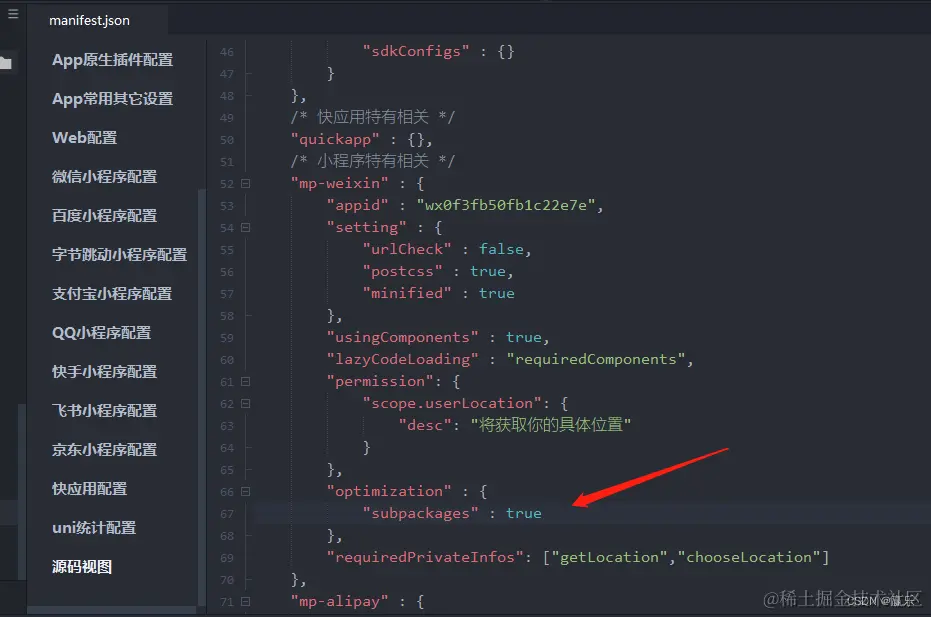This screenshot has height=617, width=931.
Task: Collapse the mp-weixin block at line 52
Action: pos(245,183)
